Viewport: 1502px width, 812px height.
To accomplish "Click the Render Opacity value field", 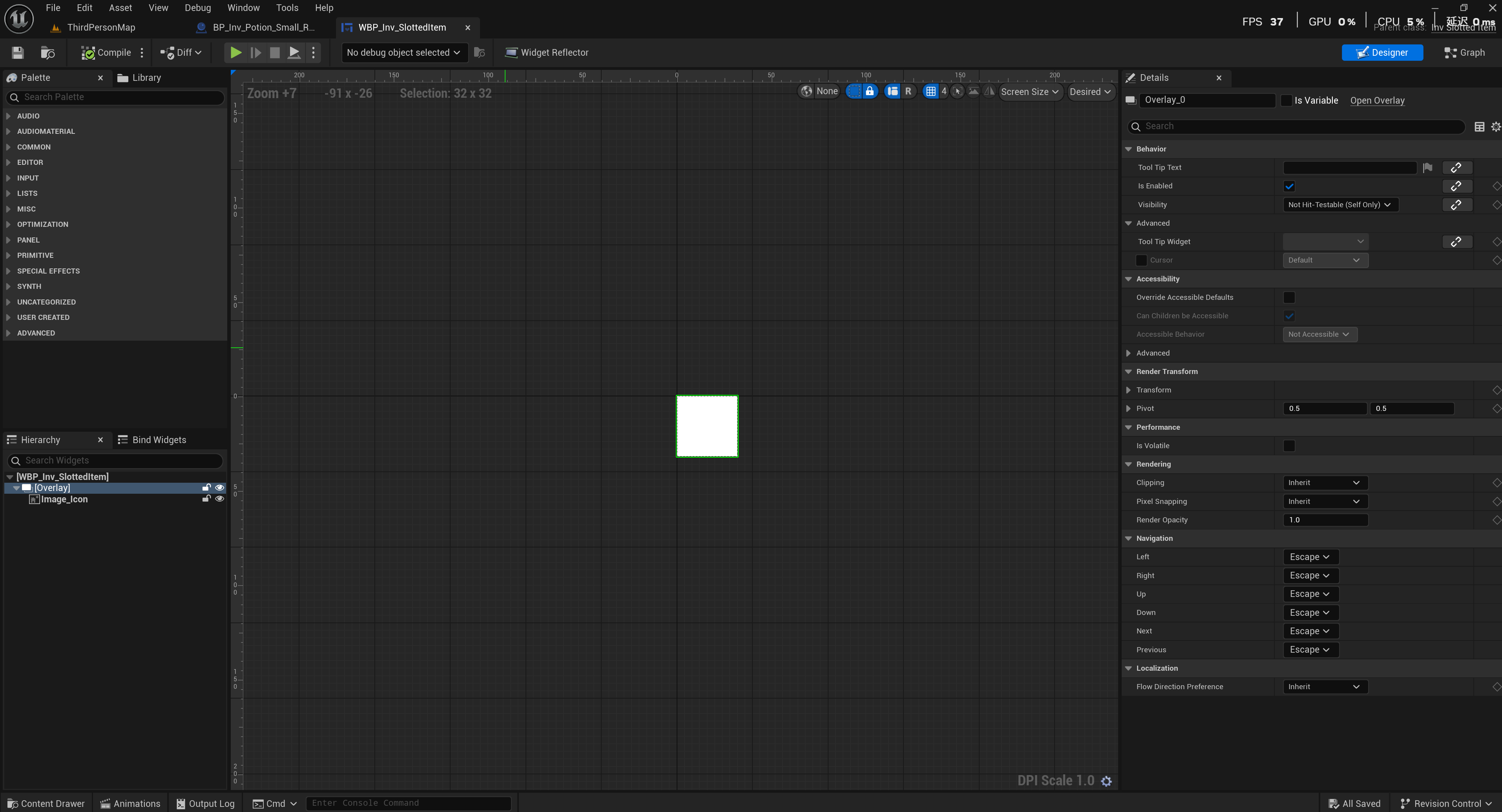I will tap(1325, 520).
